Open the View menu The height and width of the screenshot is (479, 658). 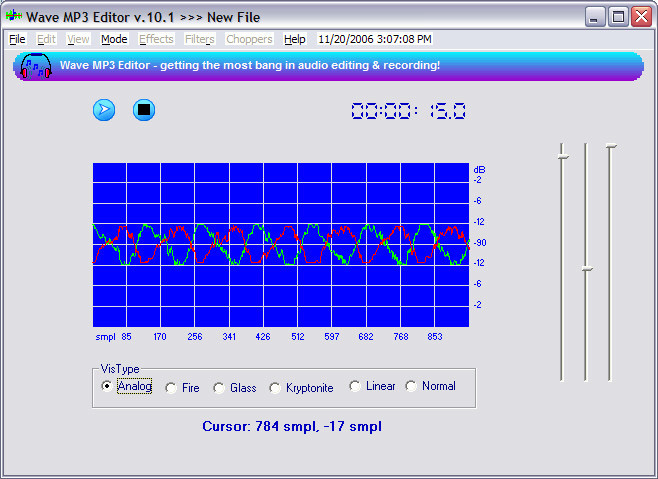point(78,39)
